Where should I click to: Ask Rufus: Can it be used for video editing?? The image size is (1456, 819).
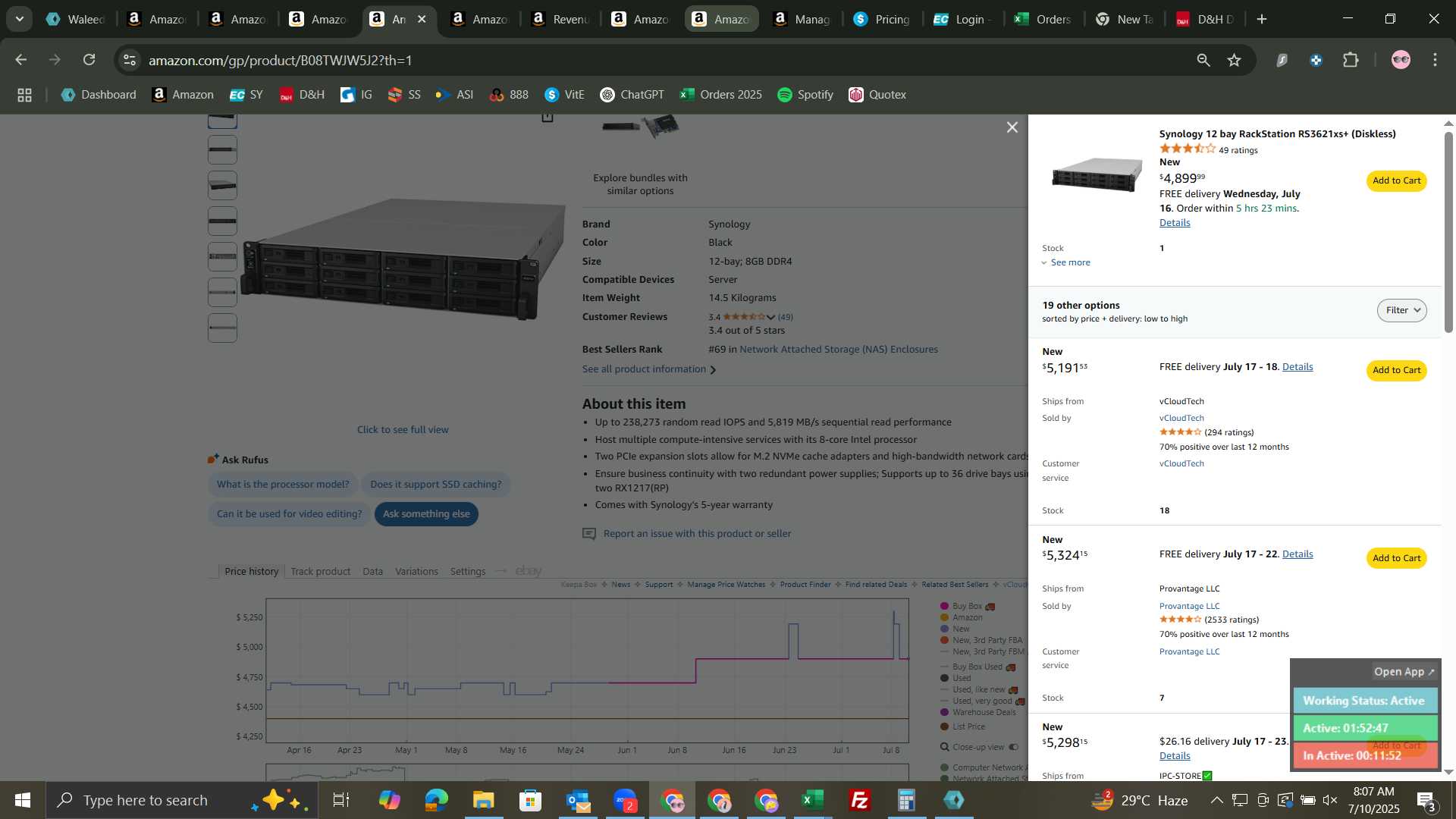tap(289, 514)
